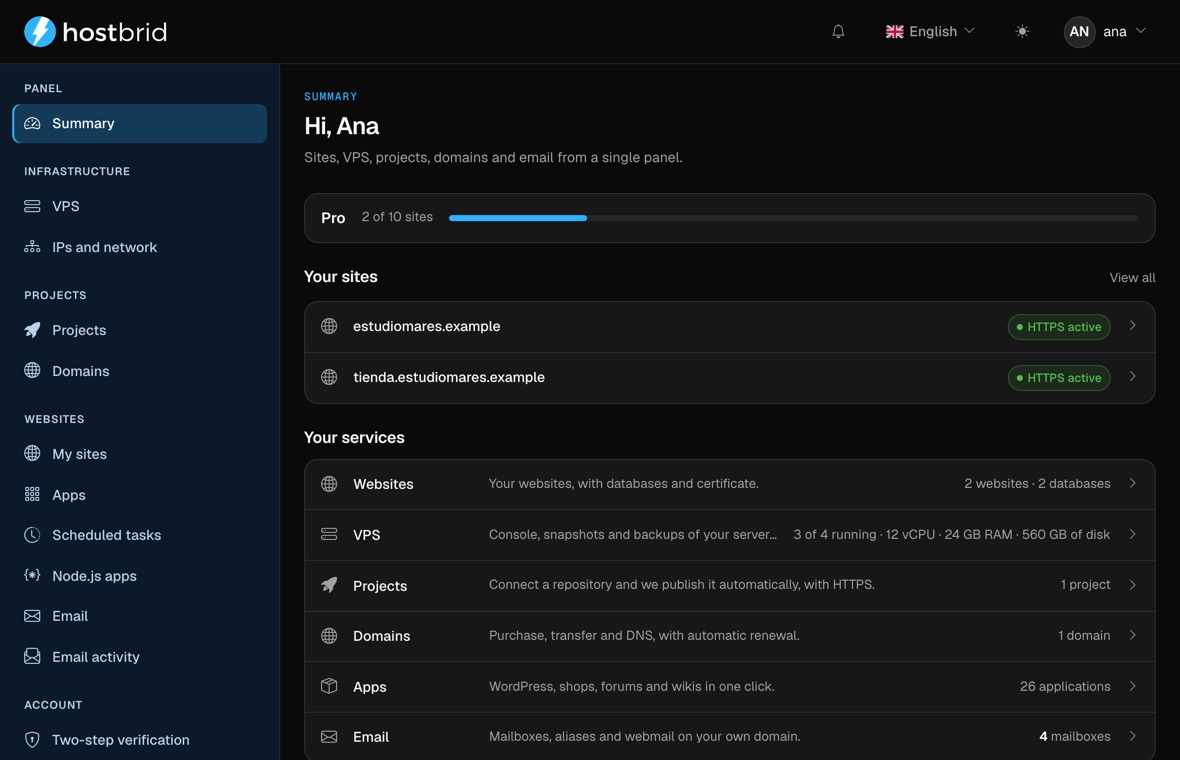Click the IPs and network icon
Screen dimensions: 1180x760
pos(32,247)
